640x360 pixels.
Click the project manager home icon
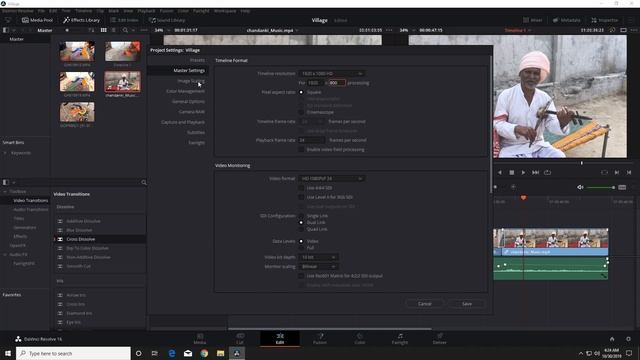tap(612, 339)
